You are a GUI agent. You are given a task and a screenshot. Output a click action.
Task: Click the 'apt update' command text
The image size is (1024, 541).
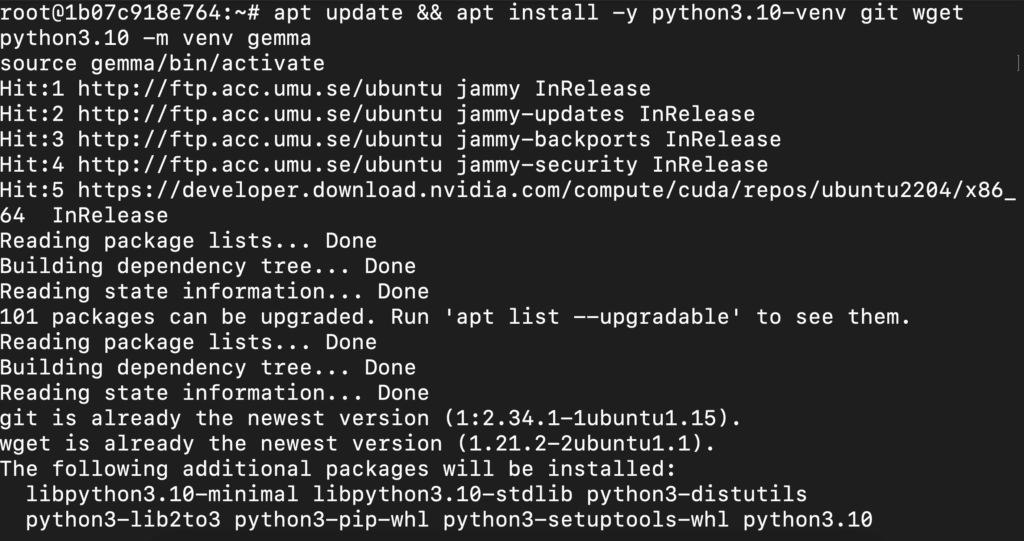[x=338, y=13]
